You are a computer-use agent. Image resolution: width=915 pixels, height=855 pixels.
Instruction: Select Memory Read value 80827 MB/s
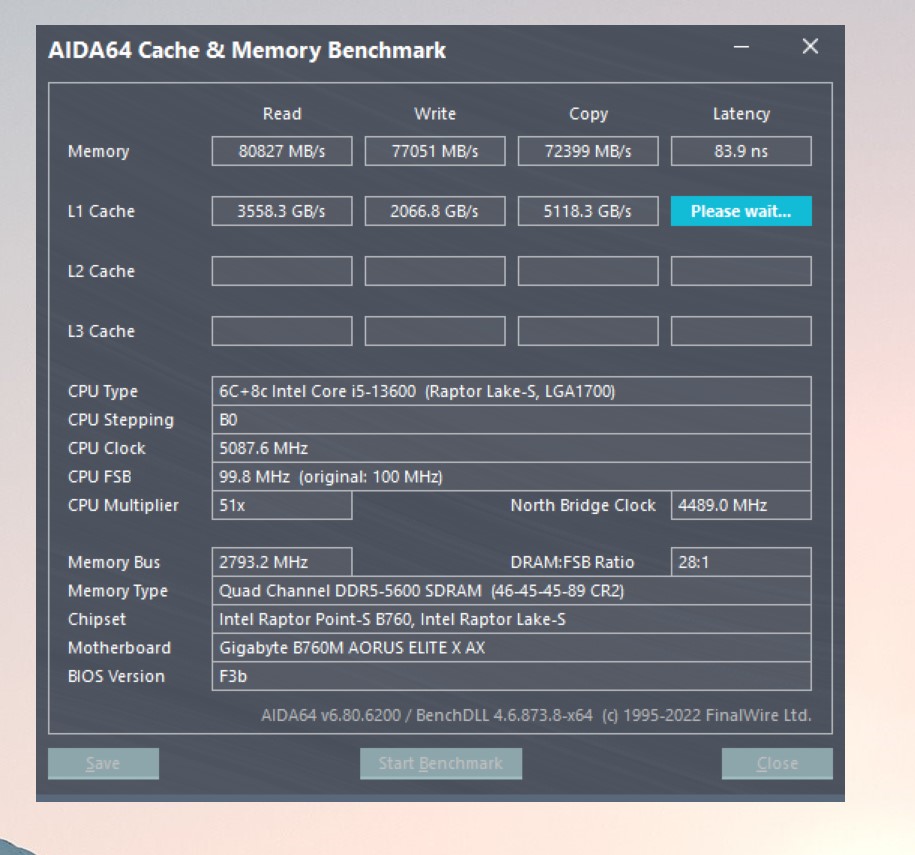282,151
